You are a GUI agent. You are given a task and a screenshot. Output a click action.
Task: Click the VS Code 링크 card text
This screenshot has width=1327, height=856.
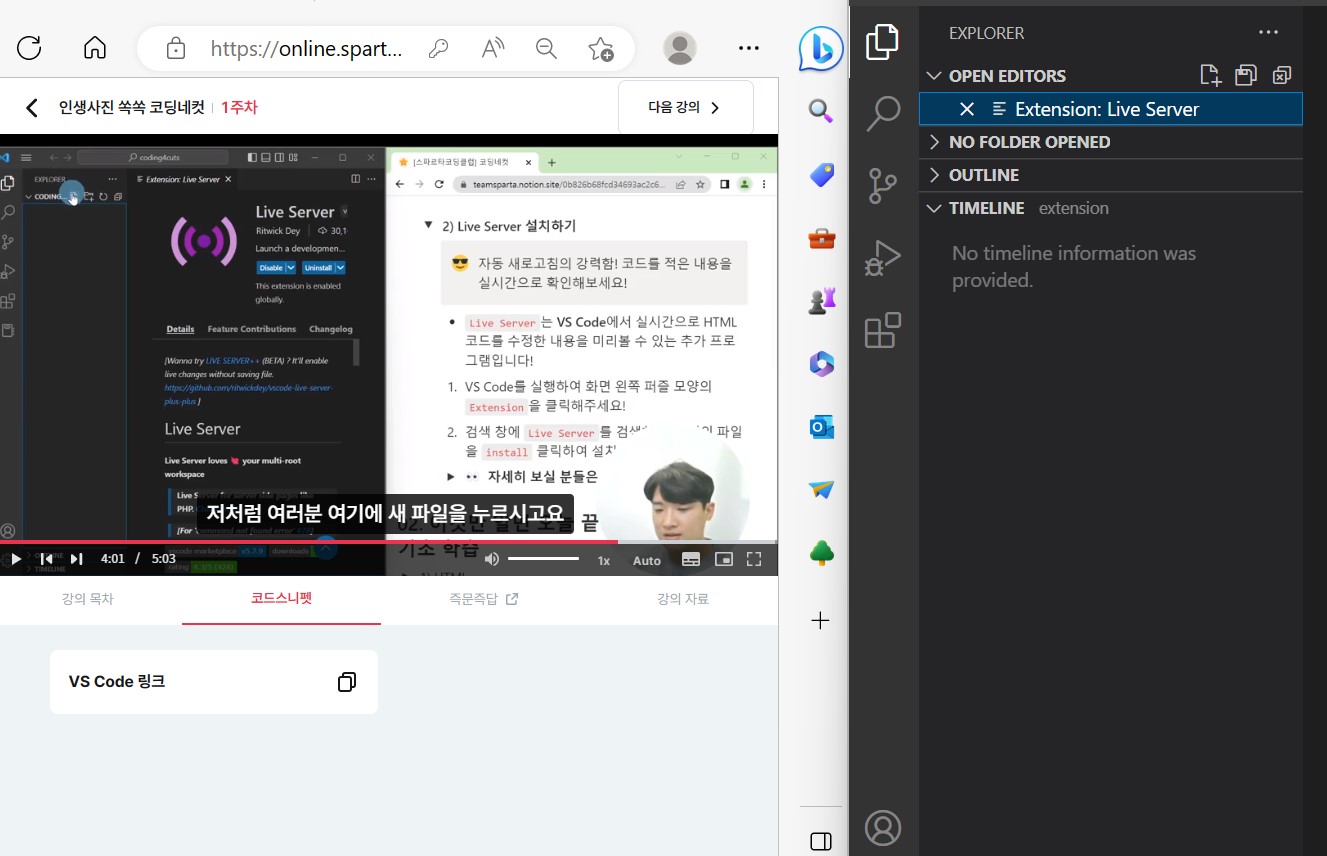117,682
